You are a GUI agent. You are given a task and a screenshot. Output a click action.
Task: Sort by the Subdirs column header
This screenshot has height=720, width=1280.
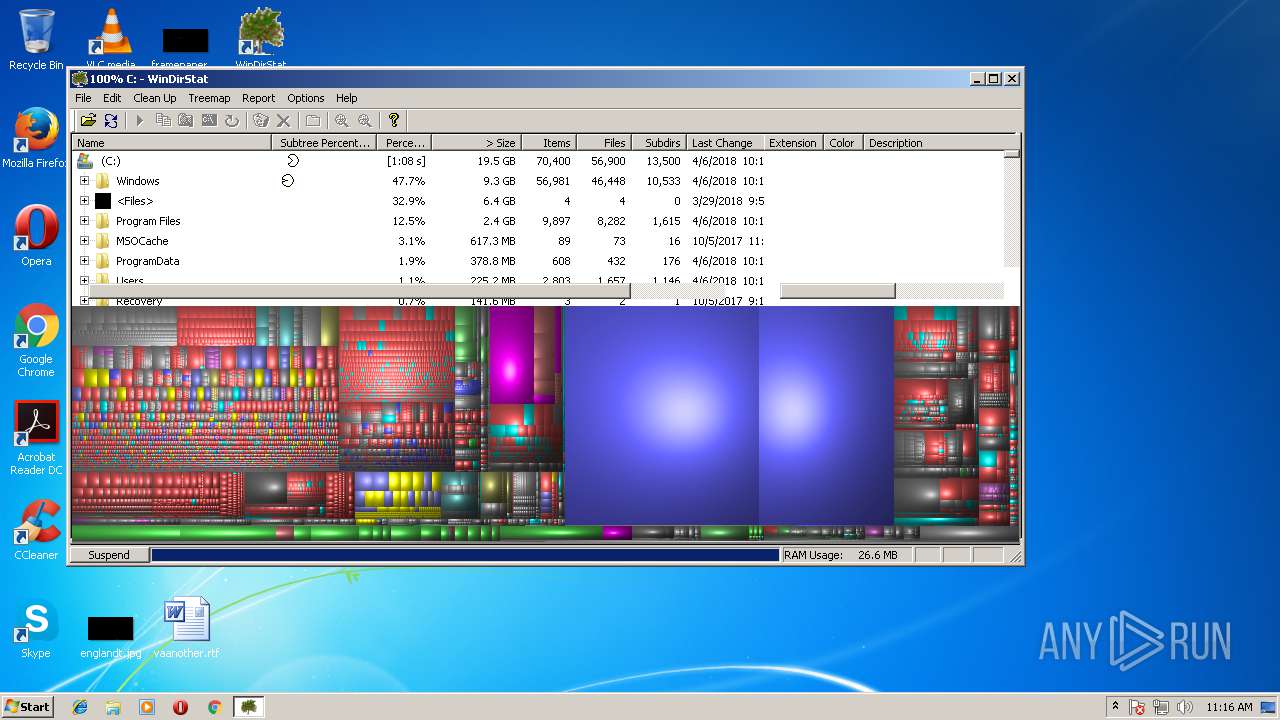[658, 143]
